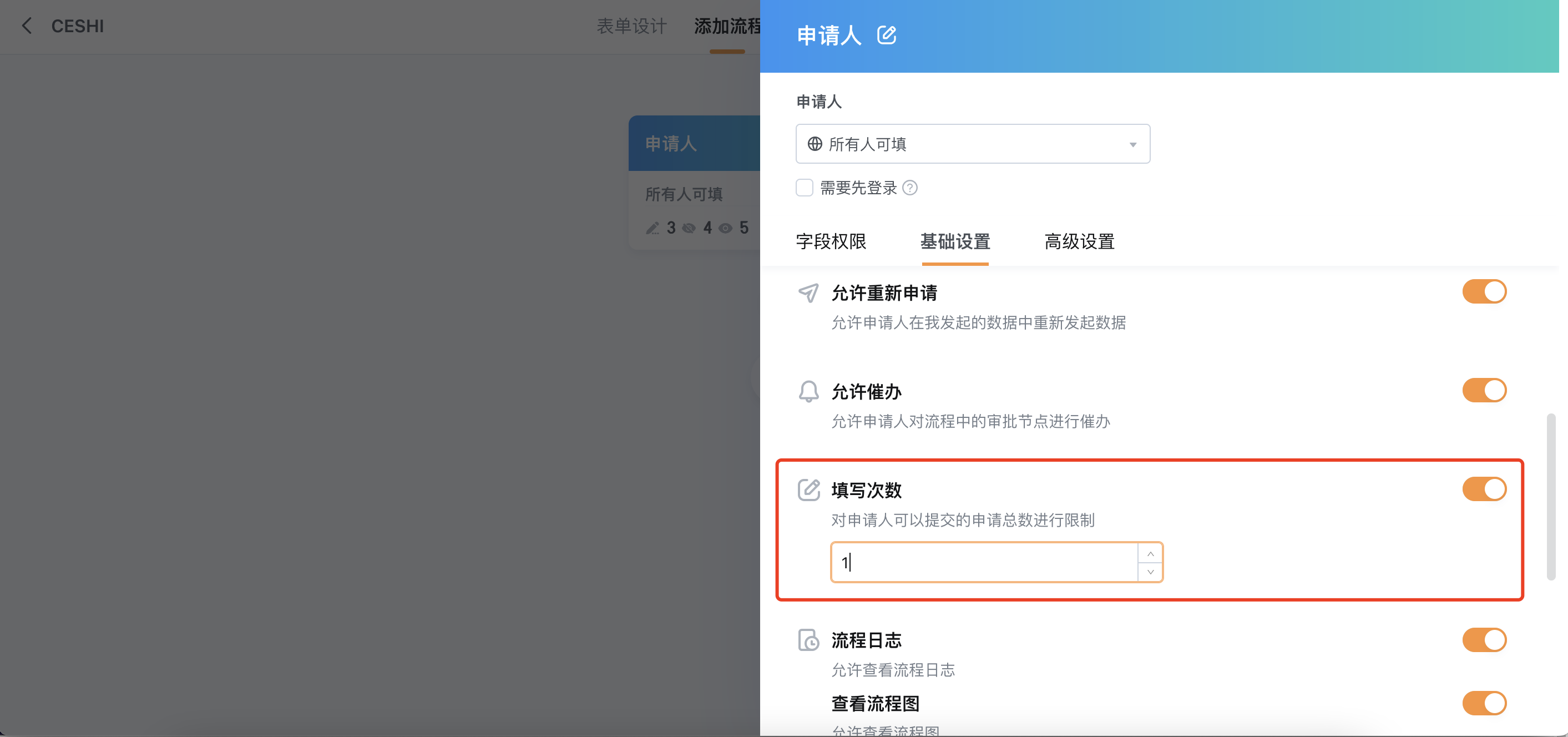Click the CESHI form title

(x=77, y=26)
